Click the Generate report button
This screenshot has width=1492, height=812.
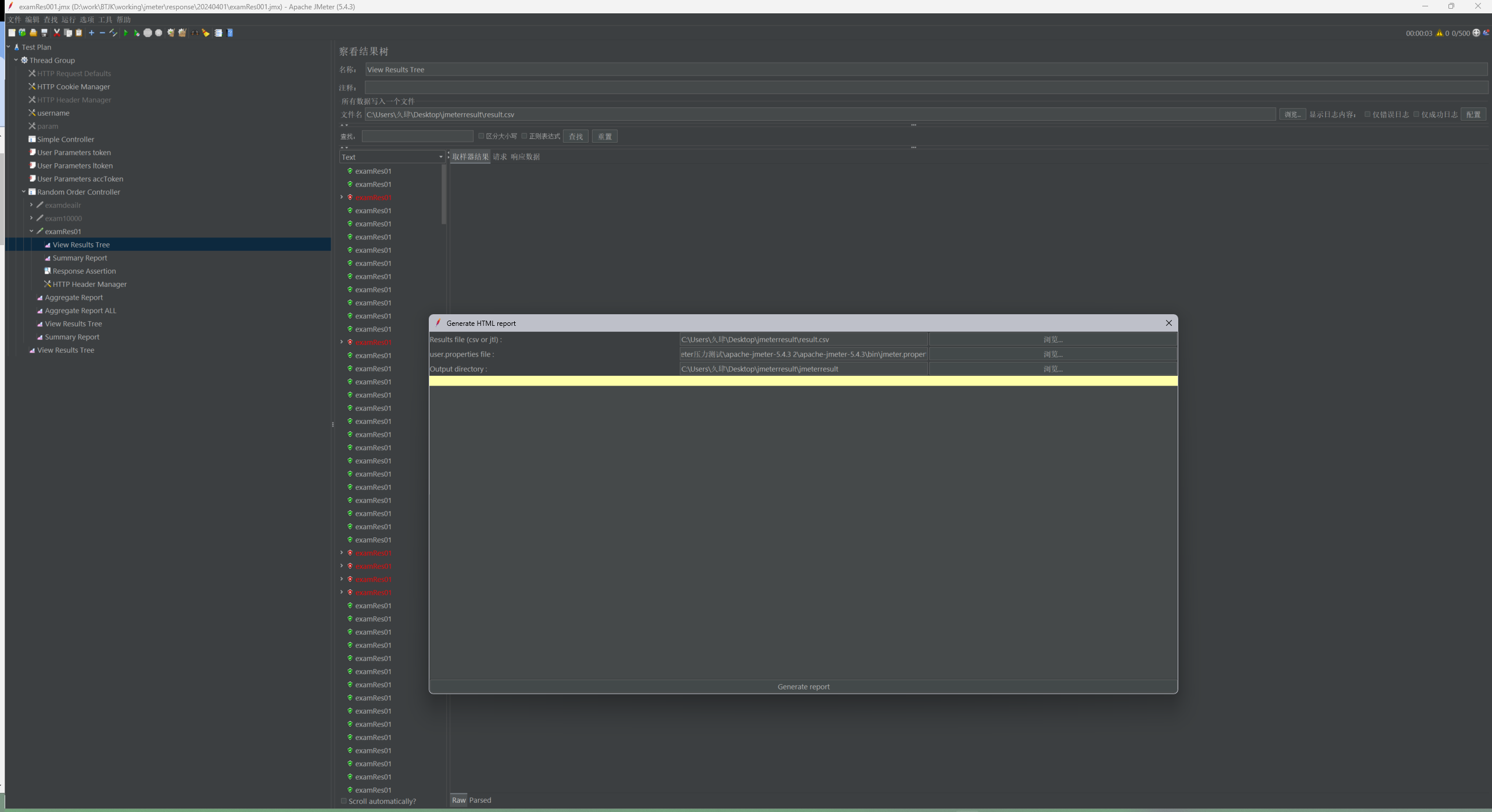(803, 687)
